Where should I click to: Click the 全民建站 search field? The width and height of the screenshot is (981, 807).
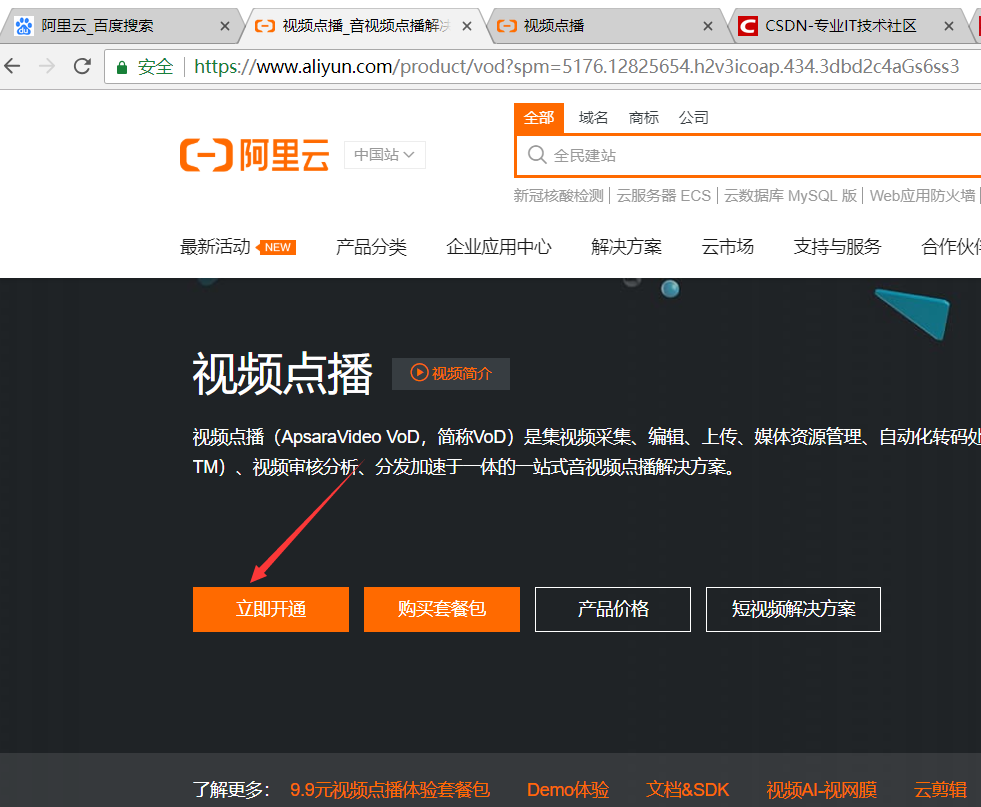748,155
